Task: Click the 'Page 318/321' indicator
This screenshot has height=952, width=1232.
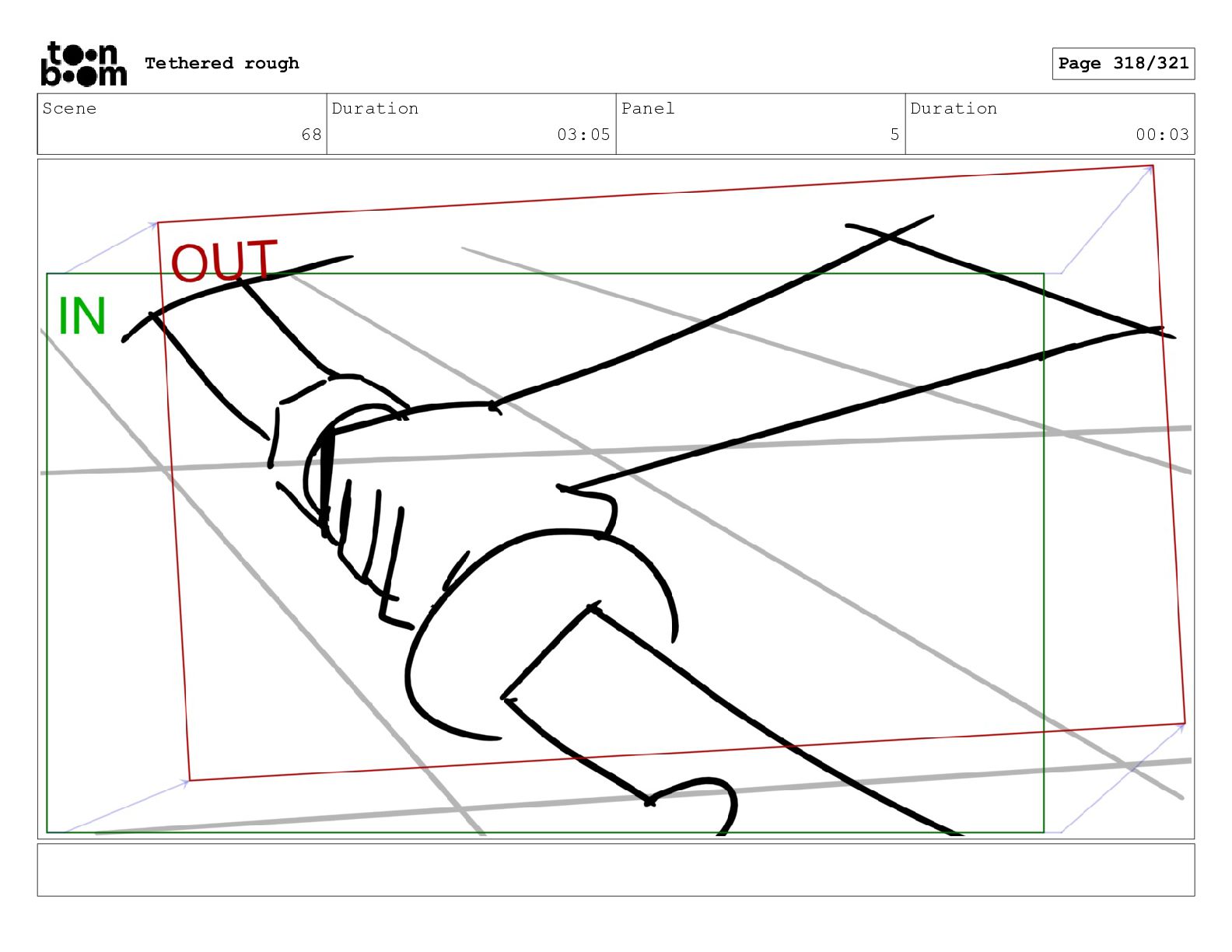Action: [1123, 63]
